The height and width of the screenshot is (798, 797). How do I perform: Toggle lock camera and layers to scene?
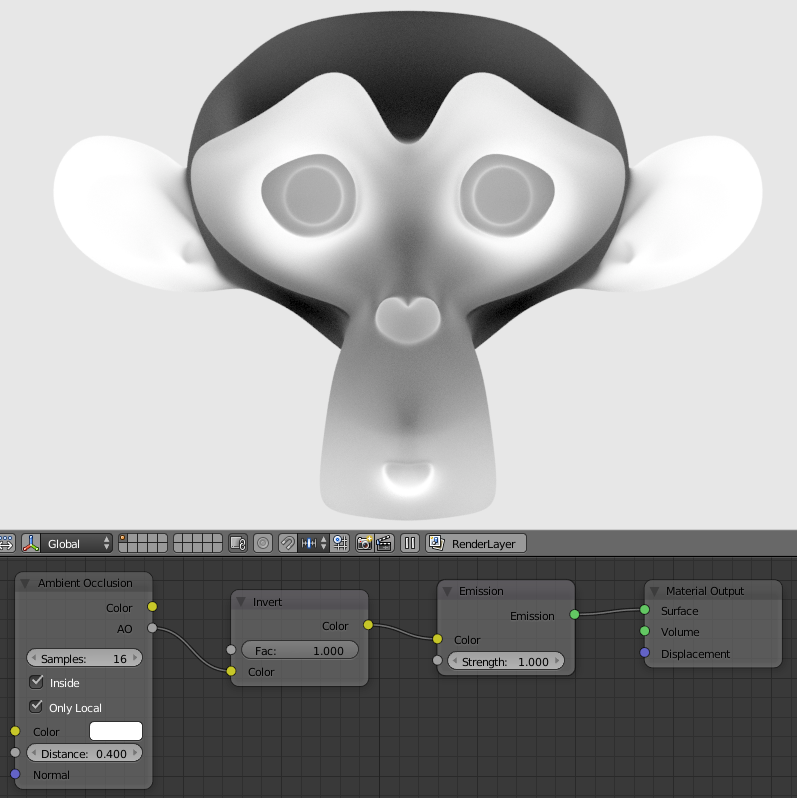(238, 544)
